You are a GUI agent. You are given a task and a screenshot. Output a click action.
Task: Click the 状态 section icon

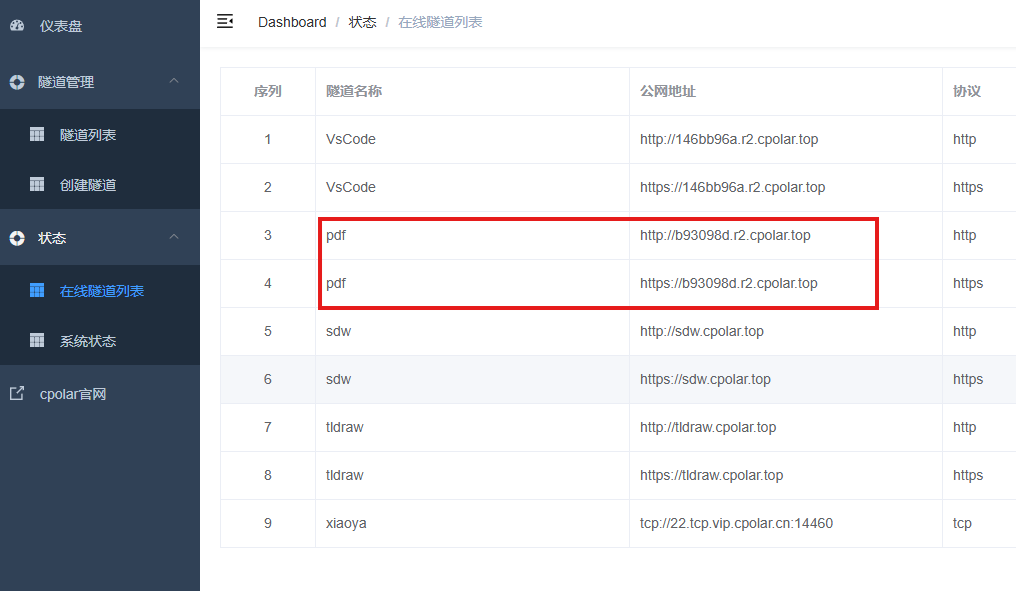[x=17, y=238]
